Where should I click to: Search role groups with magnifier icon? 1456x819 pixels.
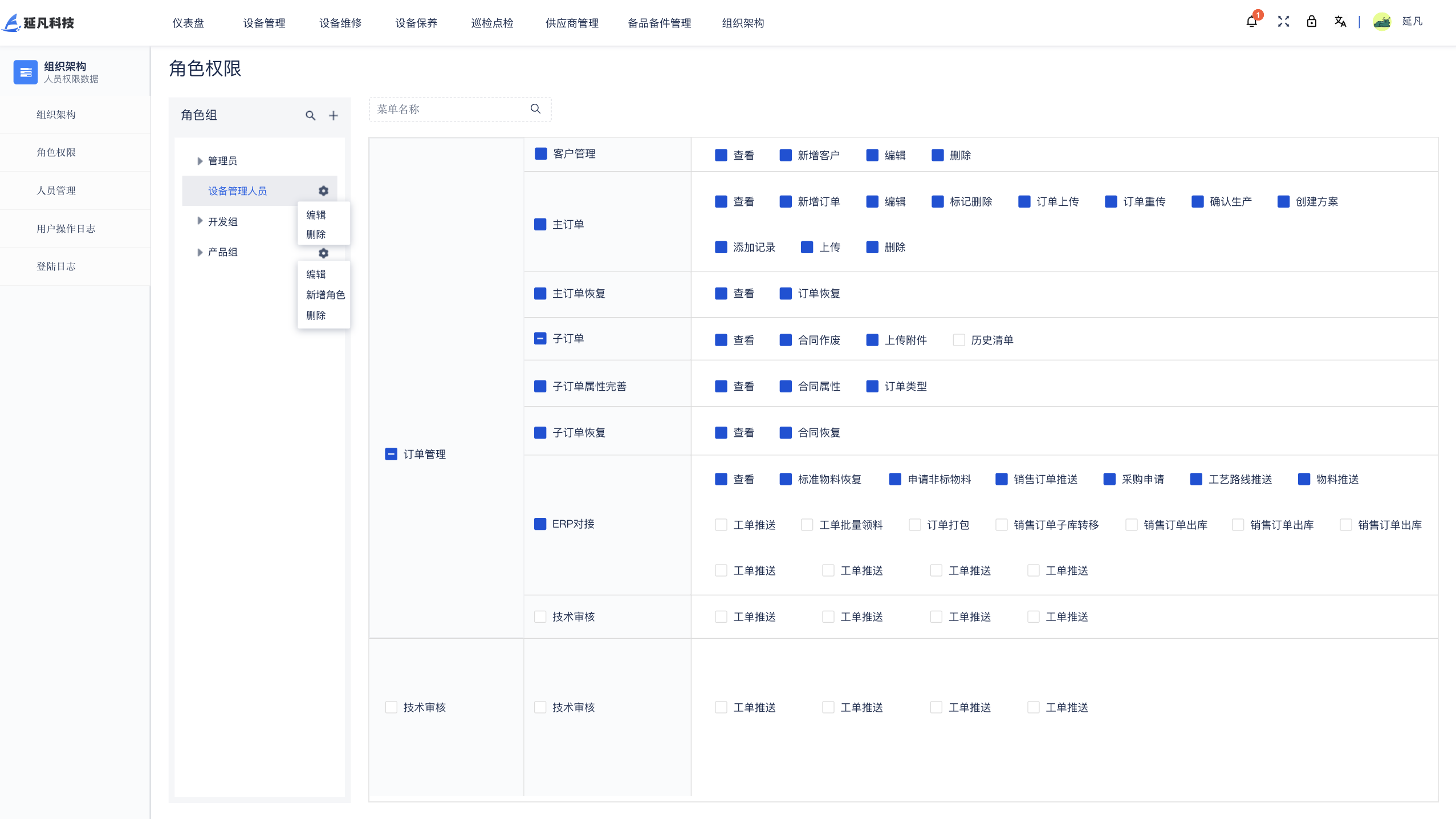coord(310,116)
